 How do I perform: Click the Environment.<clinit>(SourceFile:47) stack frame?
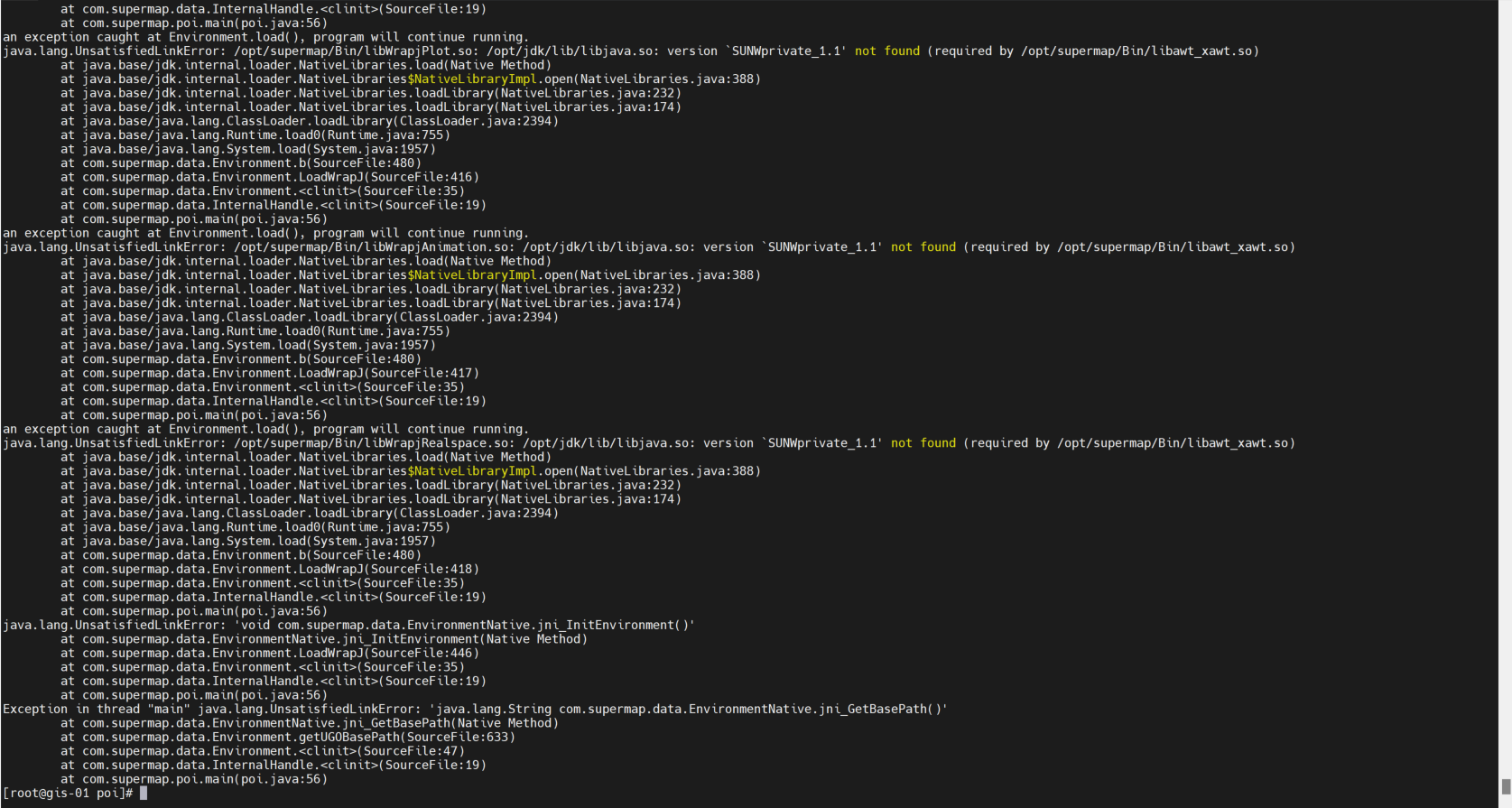(x=263, y=751)
